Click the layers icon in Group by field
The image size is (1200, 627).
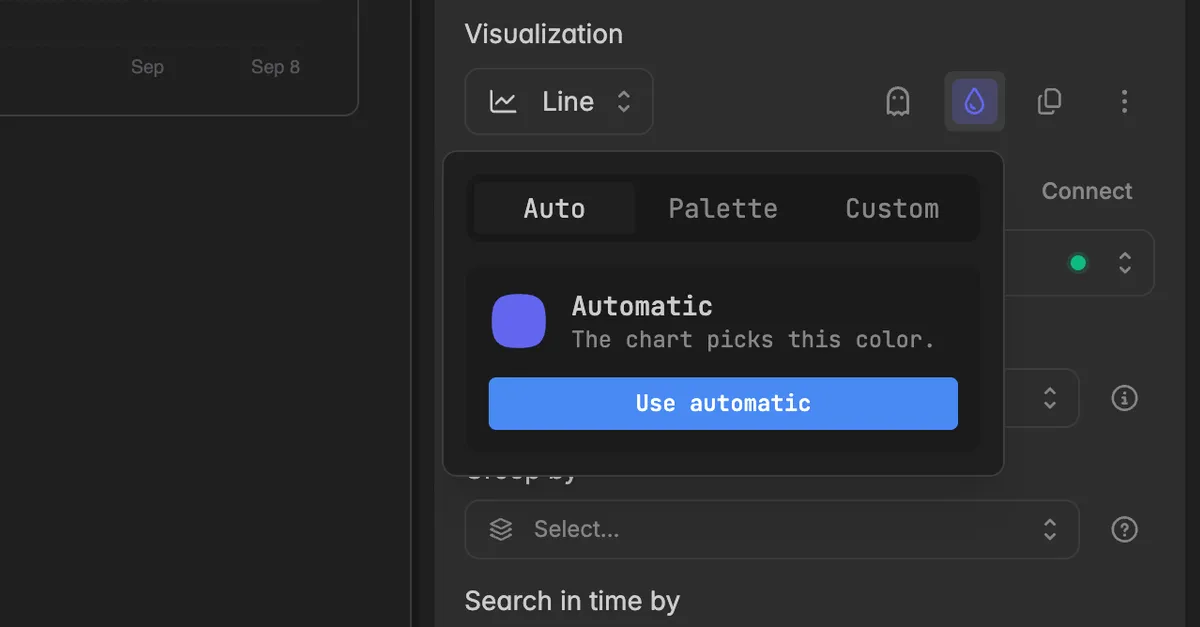(501, 529)
